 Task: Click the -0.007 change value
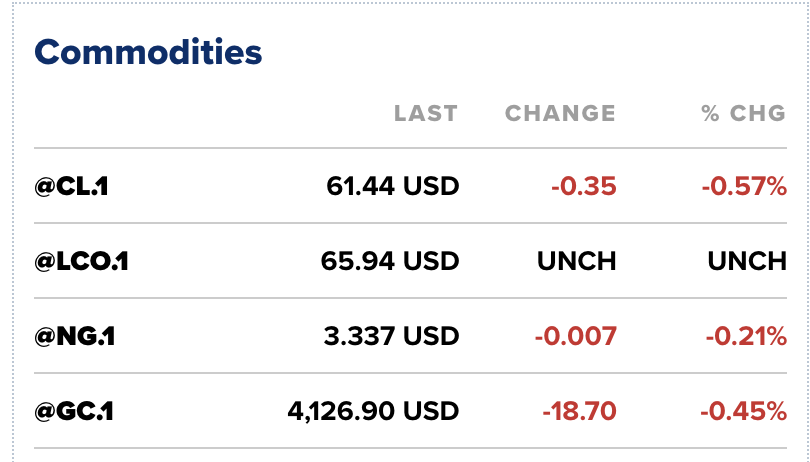pos(575,336)
